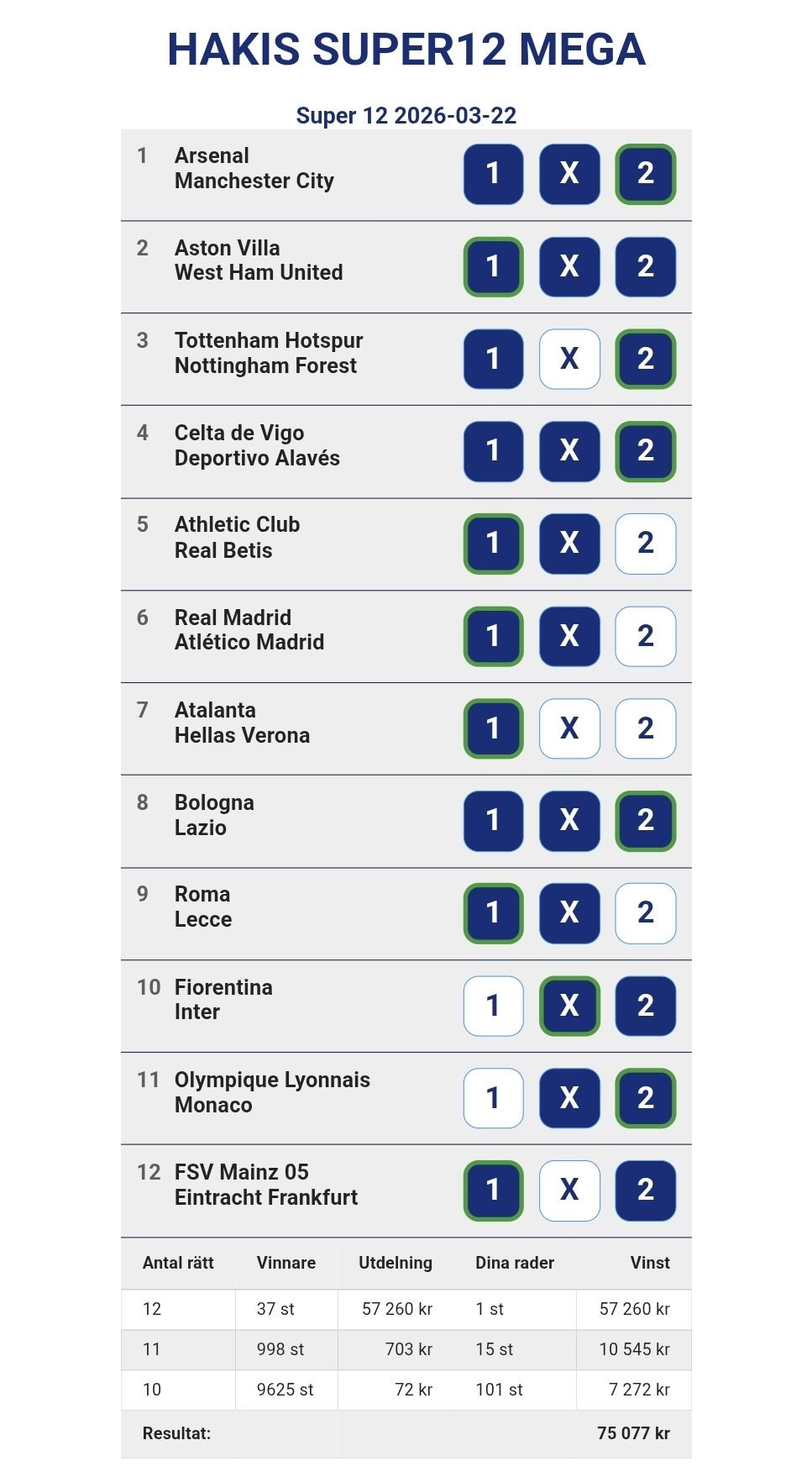Click the Antal rätt column header
Screen dimensions: 812x1477
tap(178, 1263)
